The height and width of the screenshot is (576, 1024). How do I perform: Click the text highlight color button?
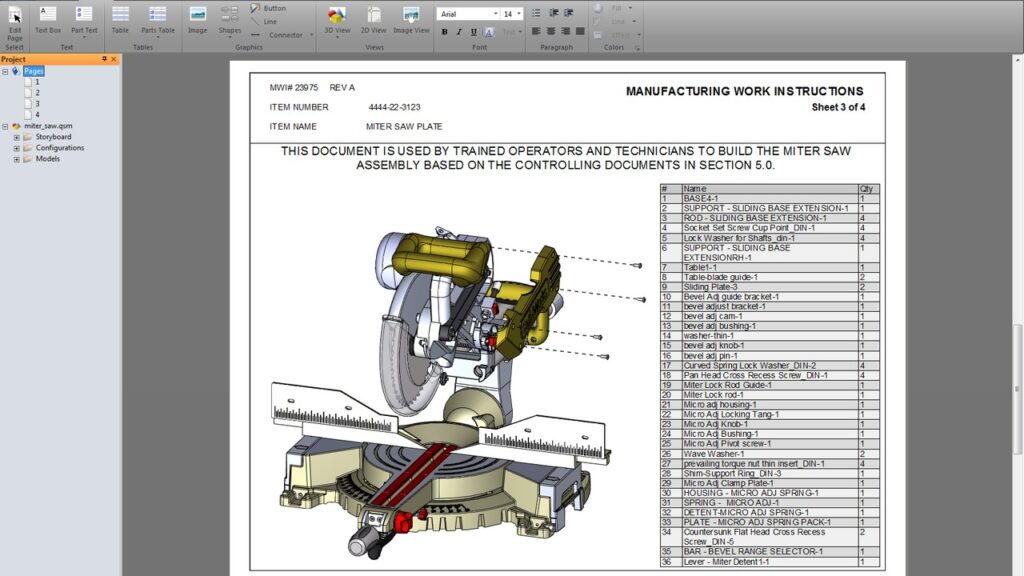[x=488, y=32]
